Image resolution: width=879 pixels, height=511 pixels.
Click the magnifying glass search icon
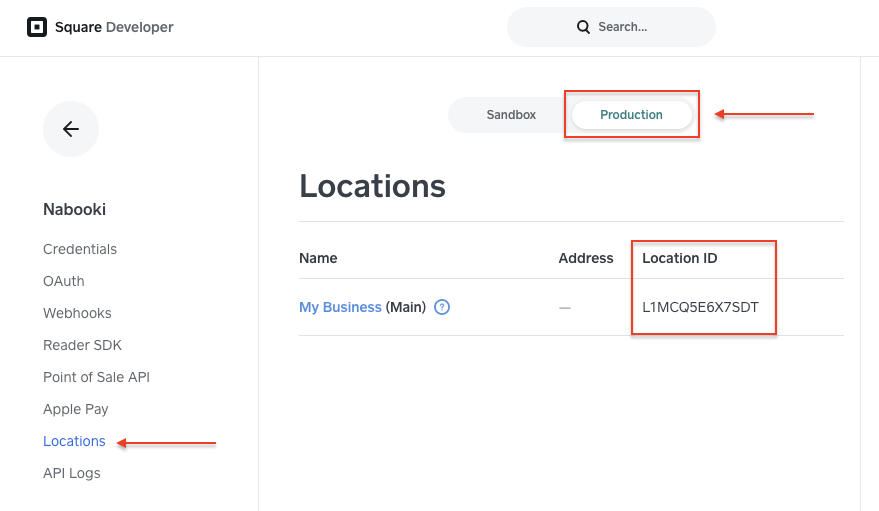pos(583,27)
